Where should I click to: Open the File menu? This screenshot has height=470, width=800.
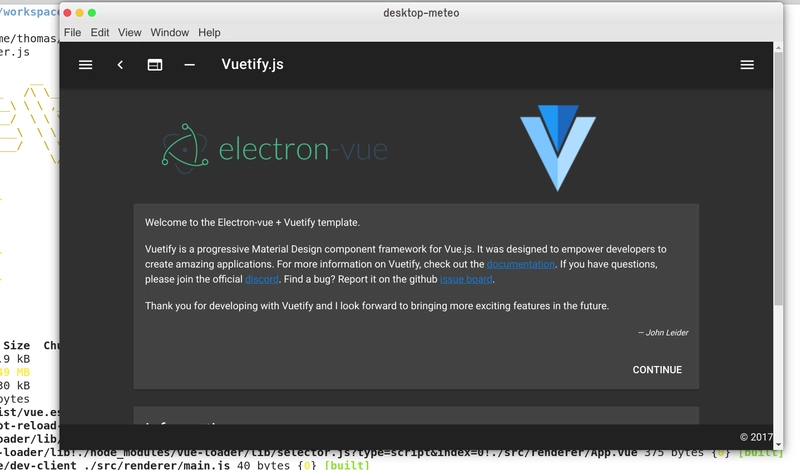tap(72, 33)
